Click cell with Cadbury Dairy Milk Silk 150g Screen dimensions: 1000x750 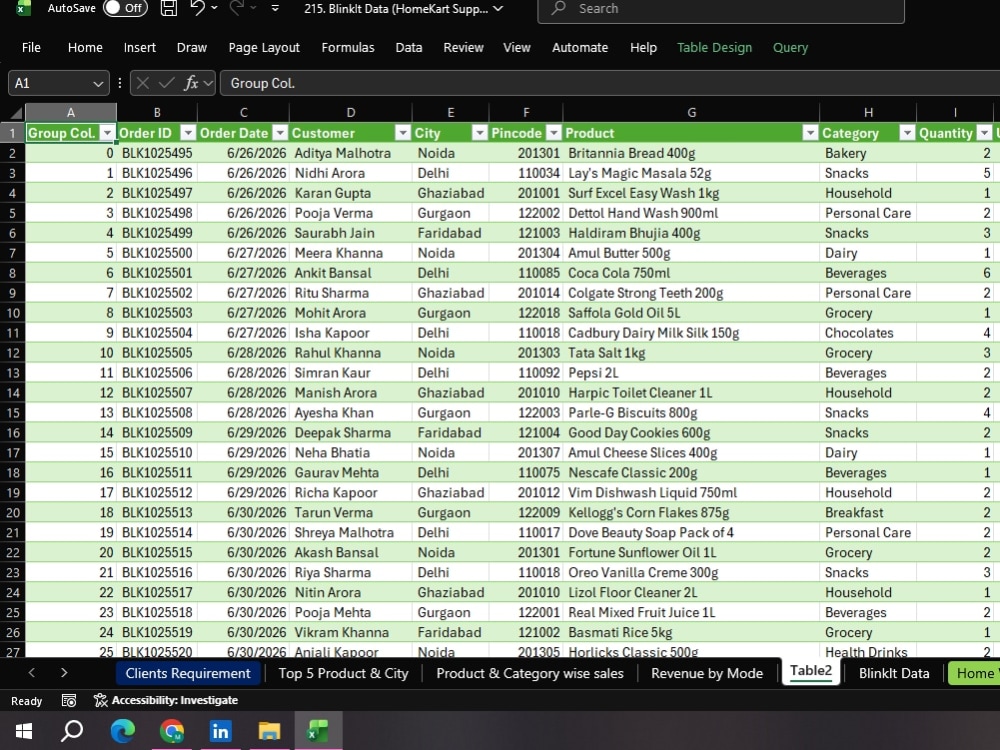(x=691, y=333)
